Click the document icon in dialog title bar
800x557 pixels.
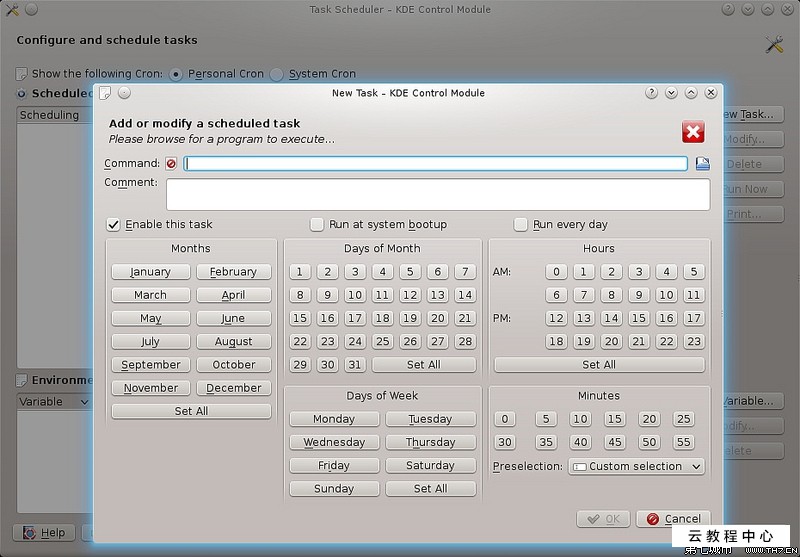[105, 93]
